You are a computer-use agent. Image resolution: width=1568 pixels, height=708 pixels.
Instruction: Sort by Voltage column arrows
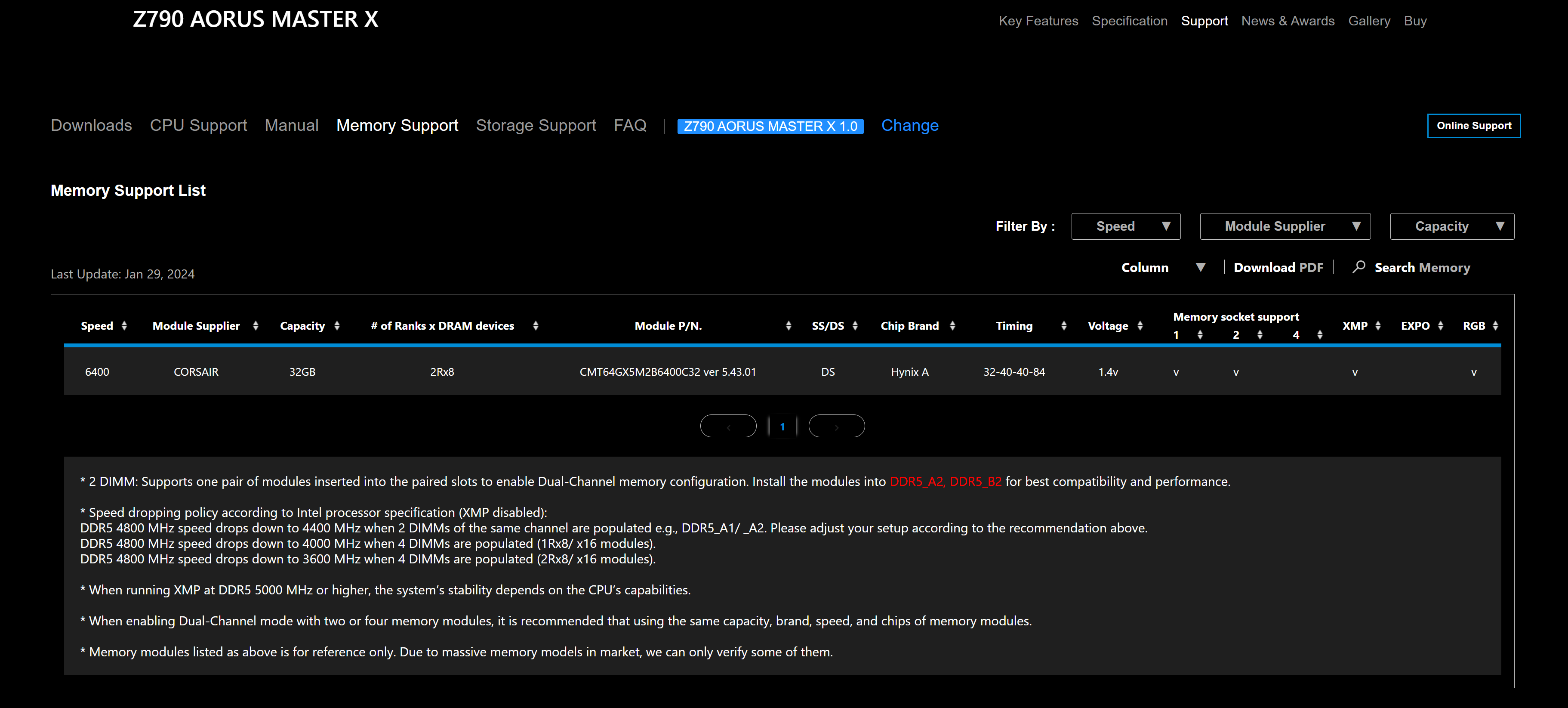point(1140,326)
